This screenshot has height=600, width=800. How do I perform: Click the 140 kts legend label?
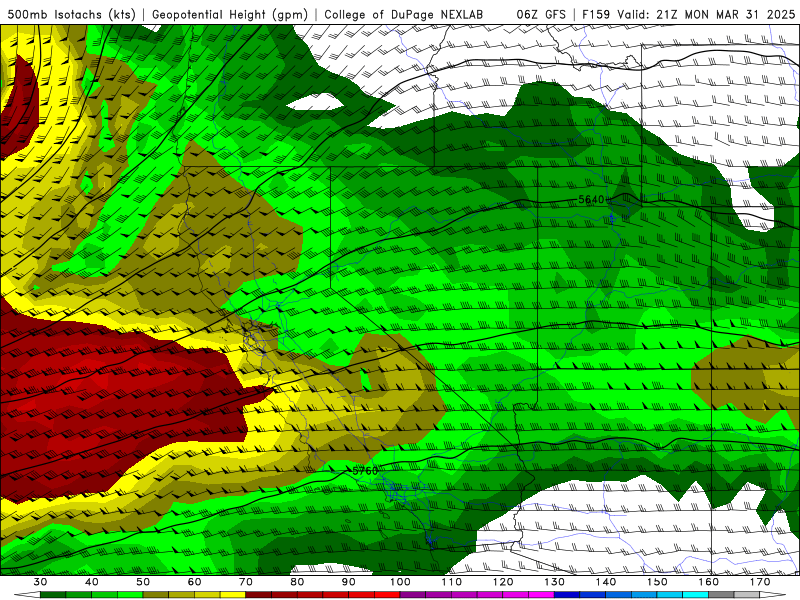pyautogui.click(x=606, y=582)
